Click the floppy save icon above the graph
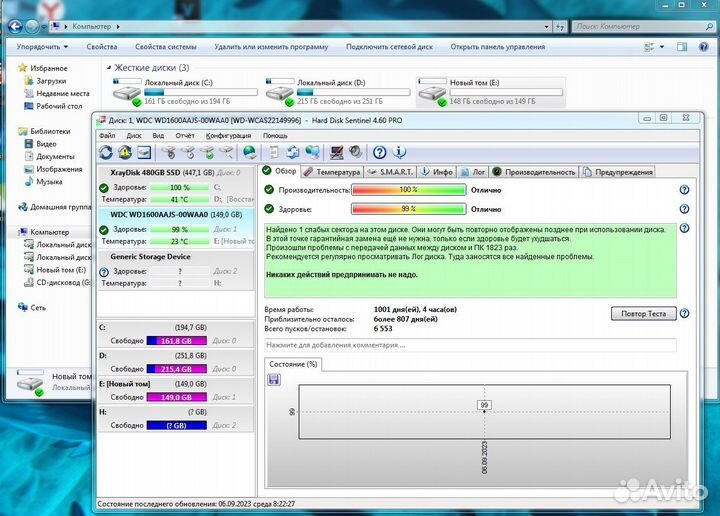The width and height of the screenshot is (720, 516). [274, 380]
